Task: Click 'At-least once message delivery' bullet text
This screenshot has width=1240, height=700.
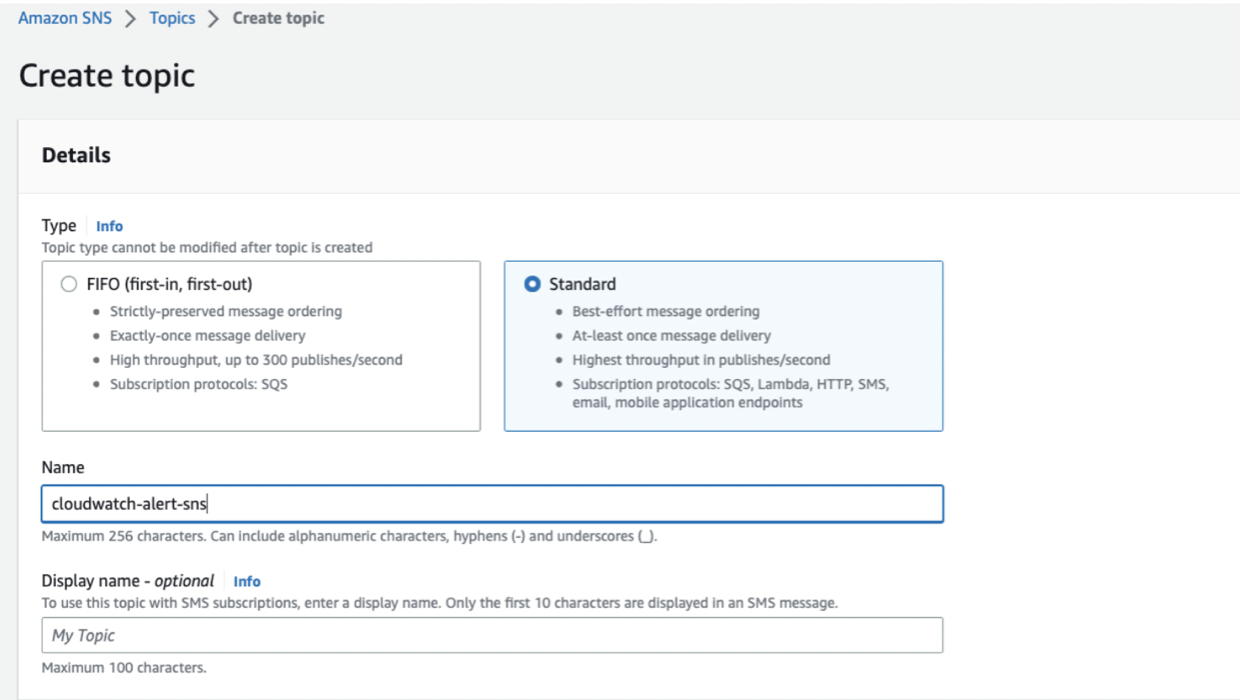Action: click(671, 335)
